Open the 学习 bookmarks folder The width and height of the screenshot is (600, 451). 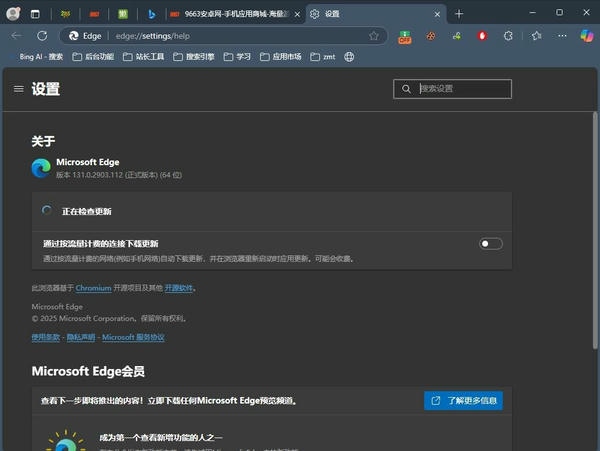click(237, 57)
